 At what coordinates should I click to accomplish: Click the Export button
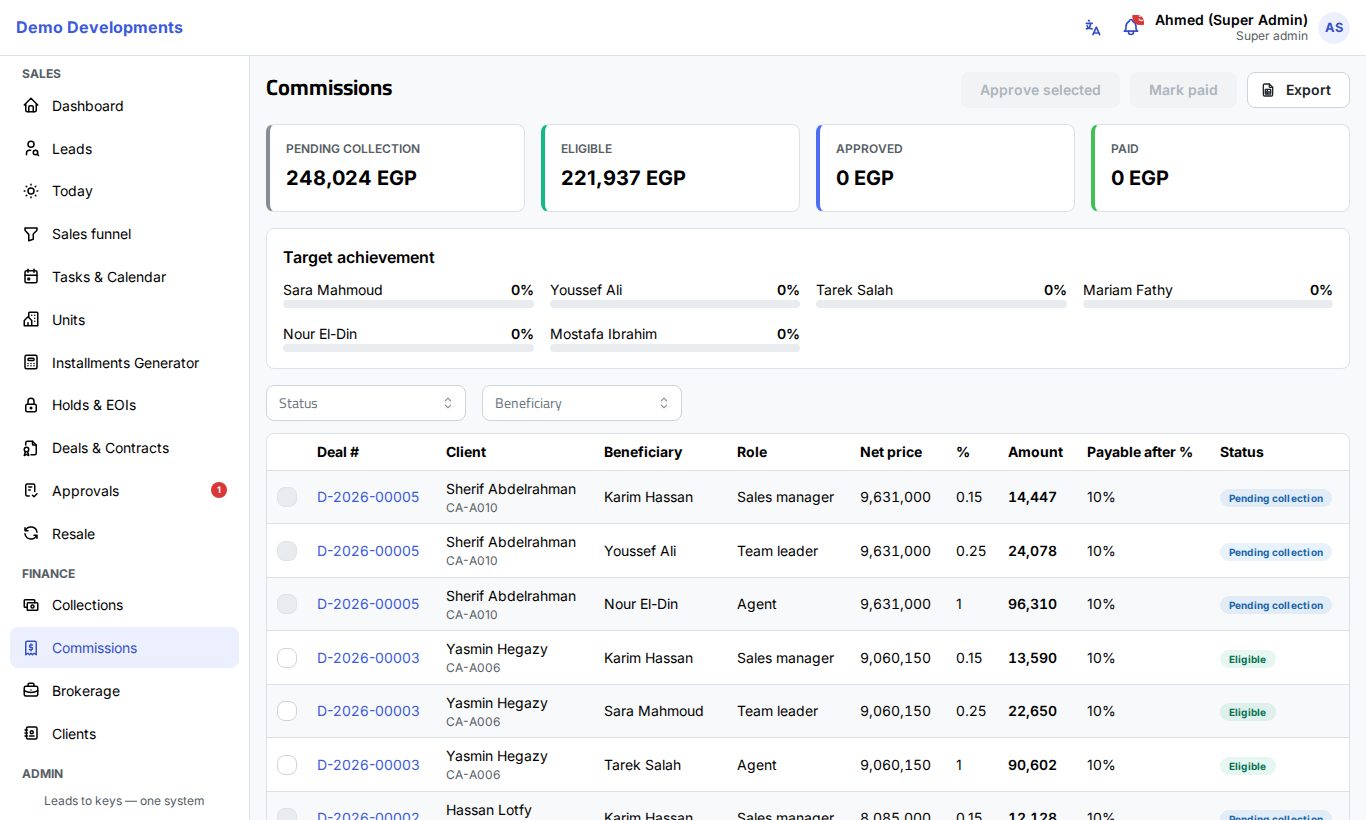1298,90
